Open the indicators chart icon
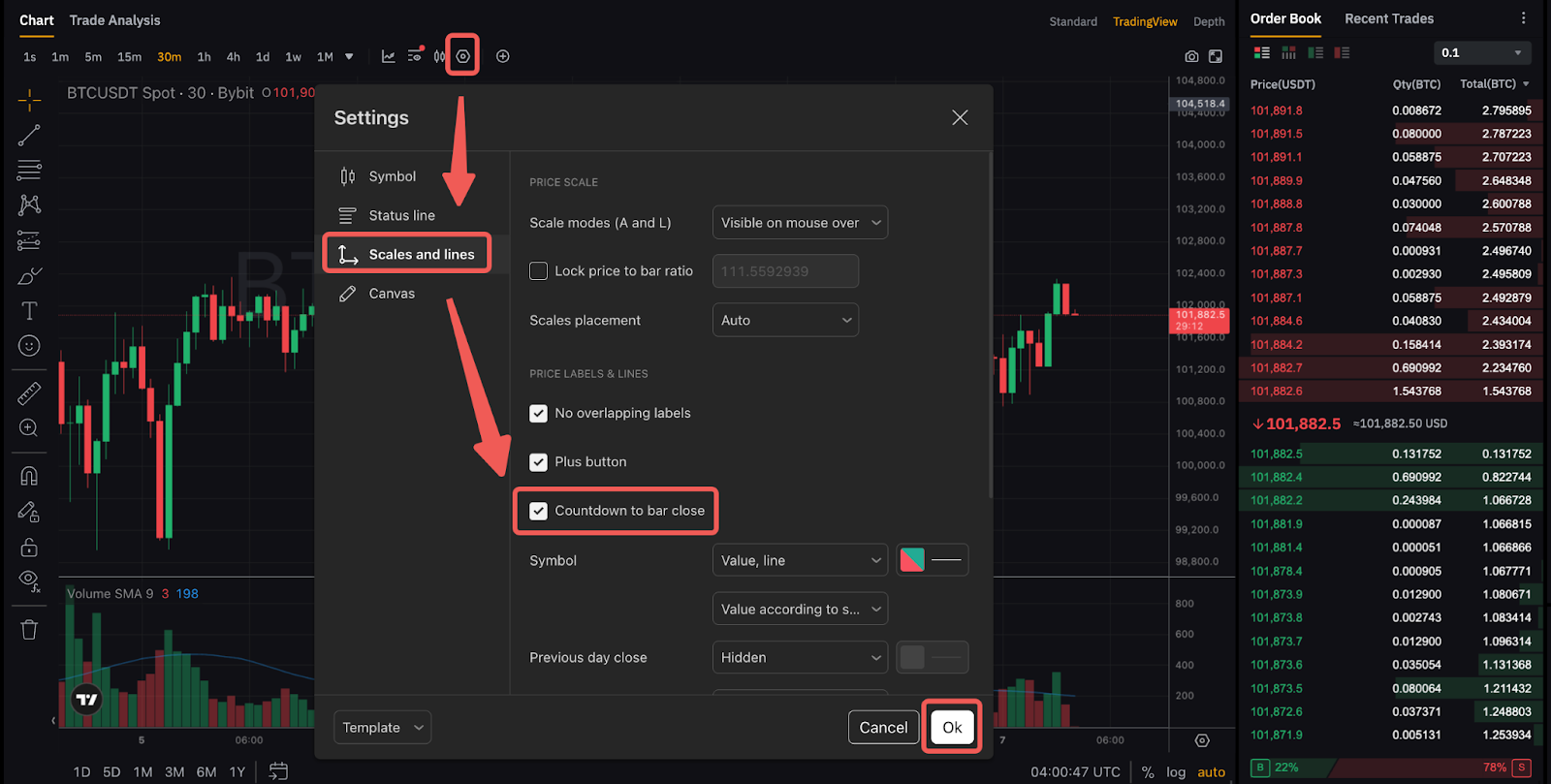1551x784 pixels. (388, 56)
